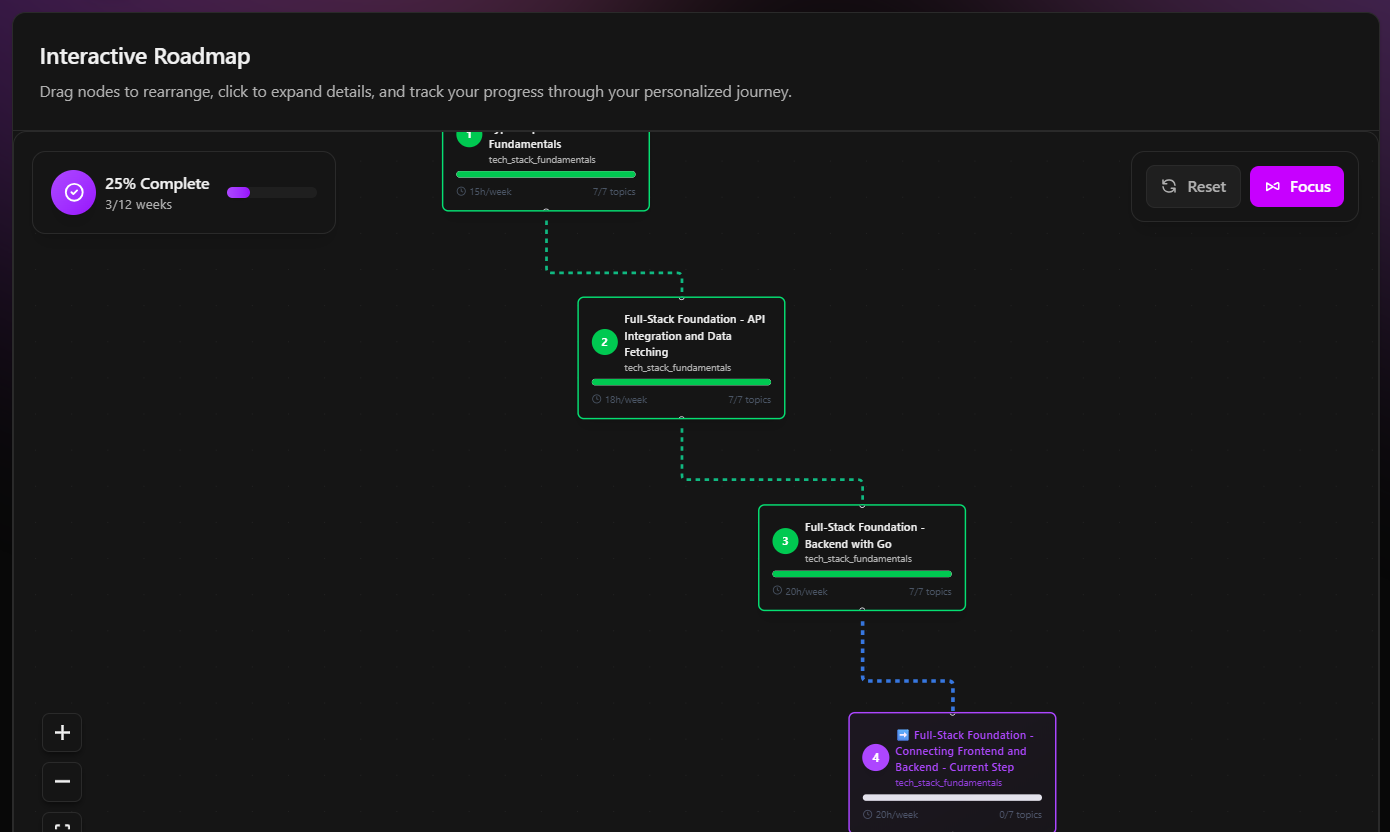Click the Interactive Roadmap heading
1390x832 pixels.
[145, 56]
